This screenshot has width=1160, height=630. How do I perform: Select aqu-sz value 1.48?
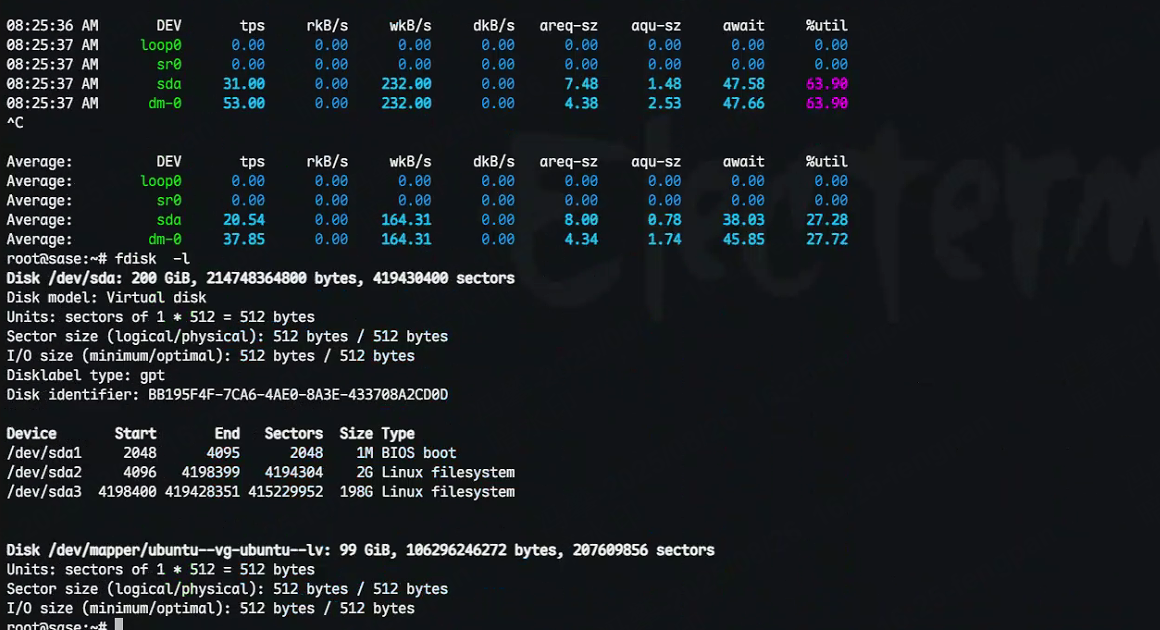pyautogui.click(x=664, y=84)
